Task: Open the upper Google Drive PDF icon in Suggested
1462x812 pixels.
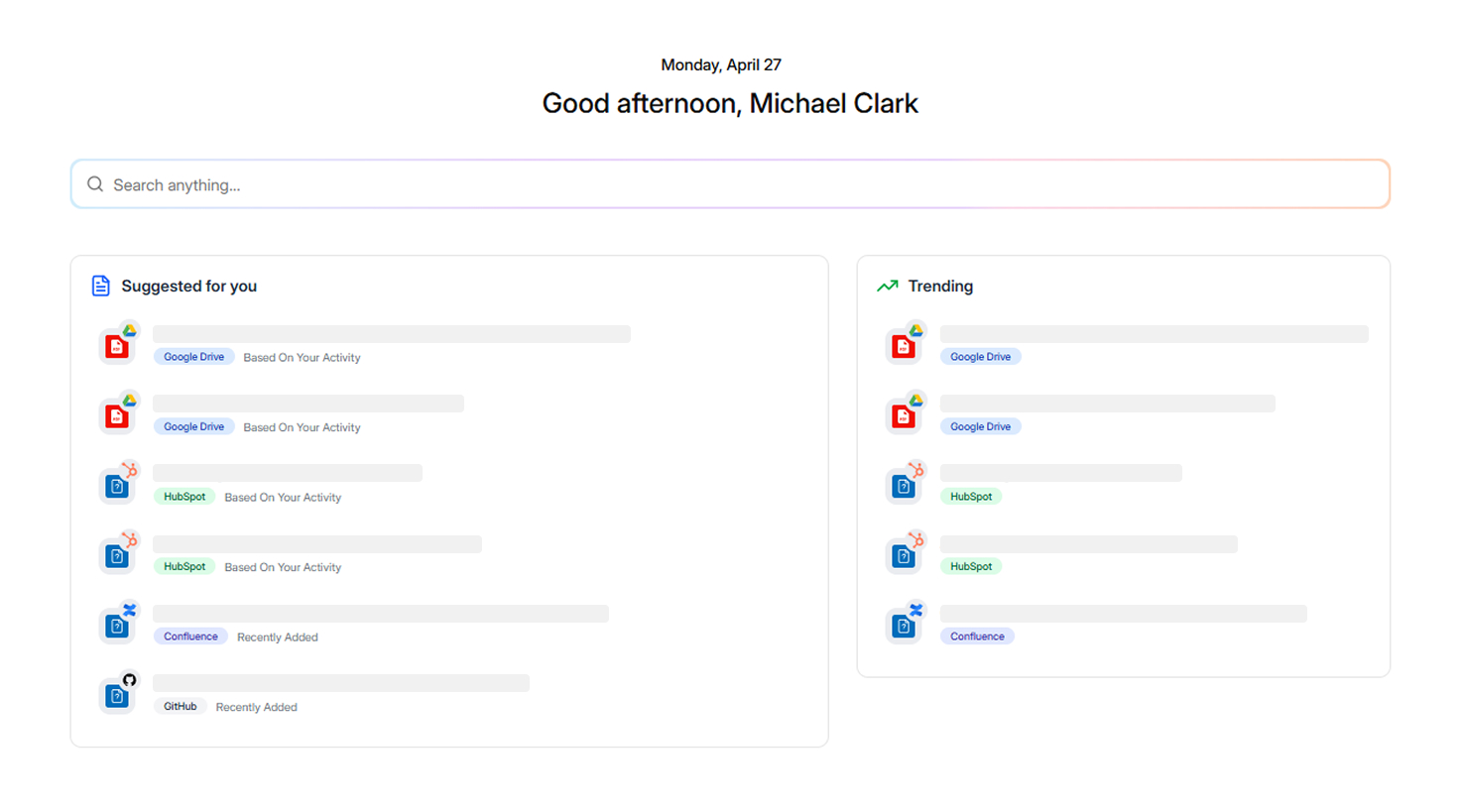Action: point(117,346)
